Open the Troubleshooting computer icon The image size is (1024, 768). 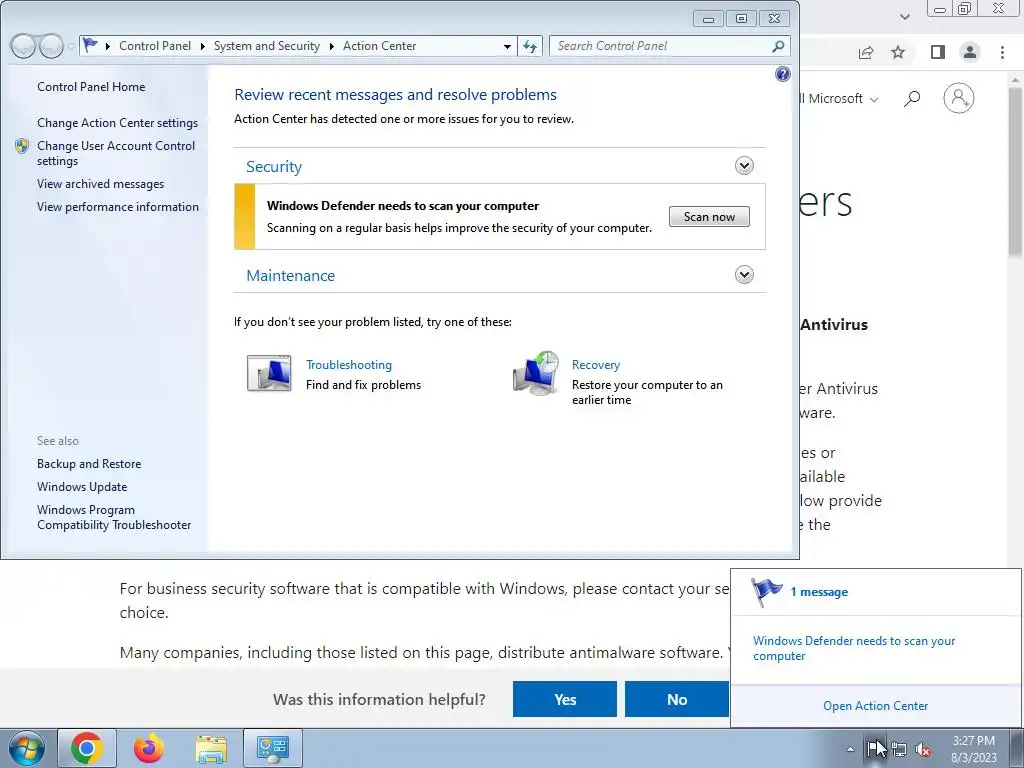(x=269, y=373)
